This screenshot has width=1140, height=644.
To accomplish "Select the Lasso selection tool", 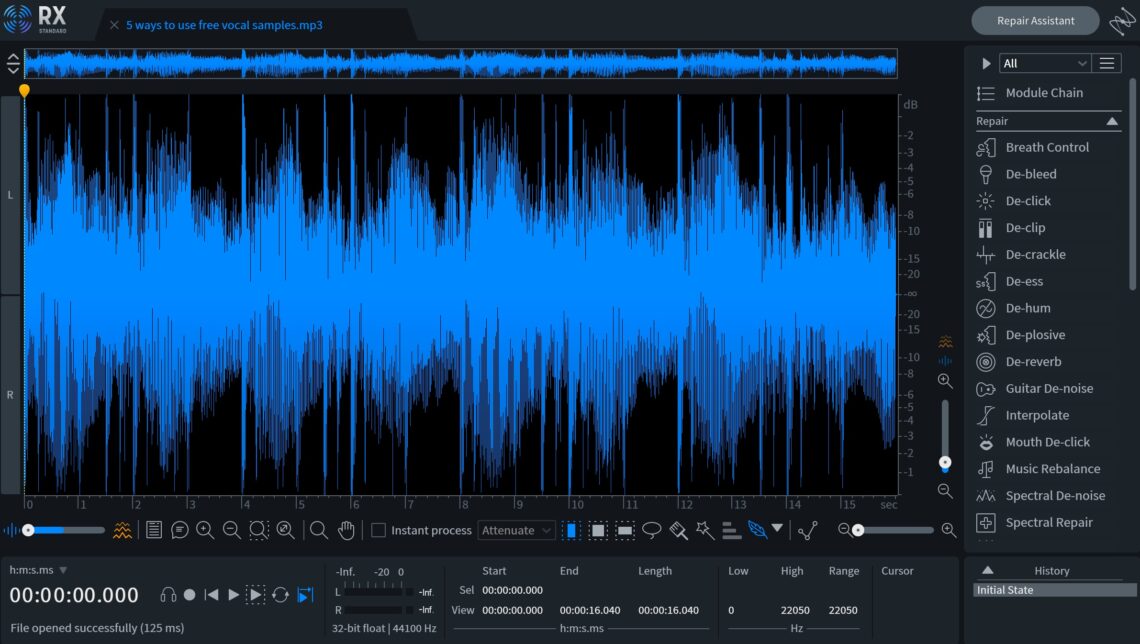I will [x=653, y=530].
